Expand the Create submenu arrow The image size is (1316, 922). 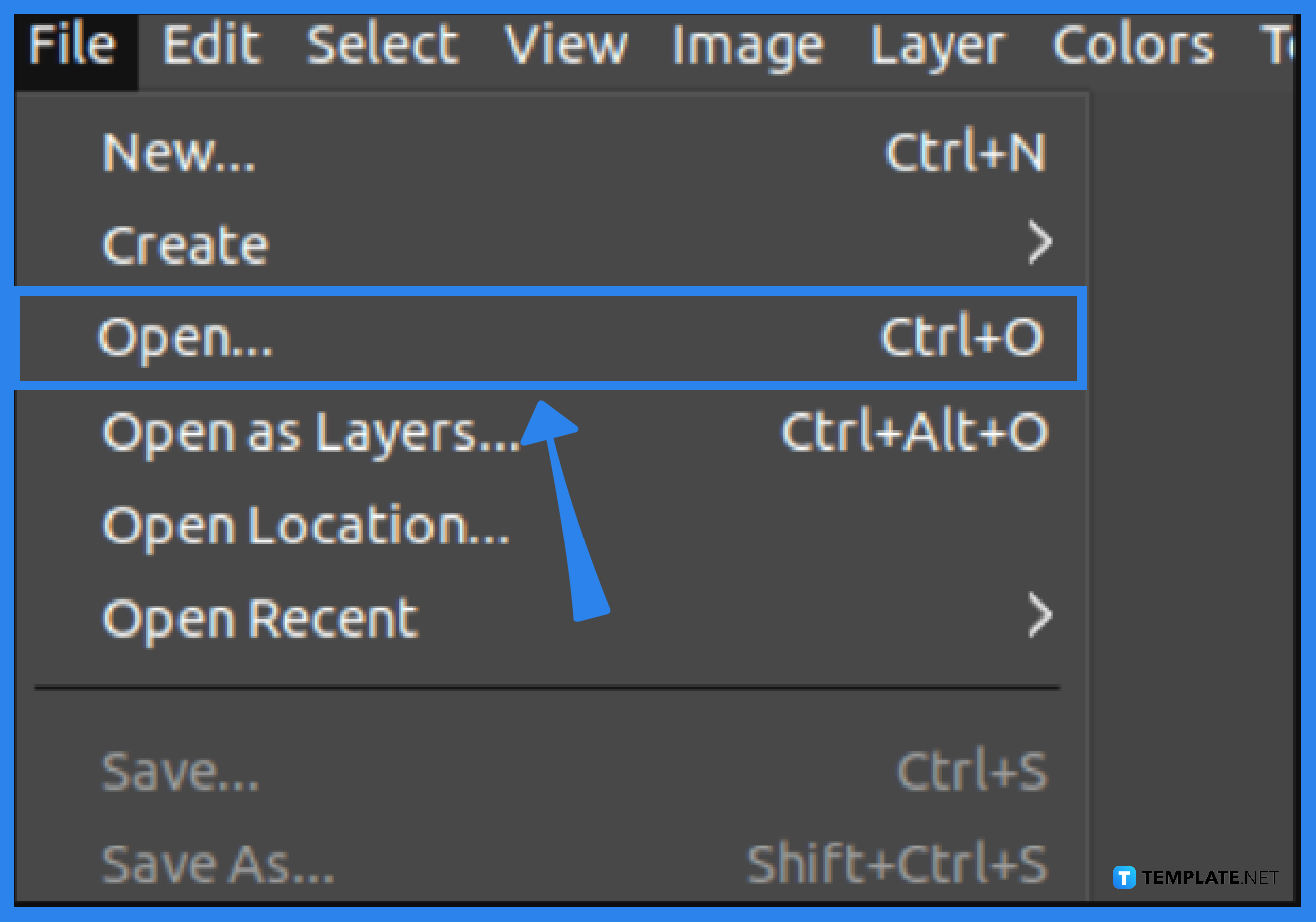(1042, 241)
